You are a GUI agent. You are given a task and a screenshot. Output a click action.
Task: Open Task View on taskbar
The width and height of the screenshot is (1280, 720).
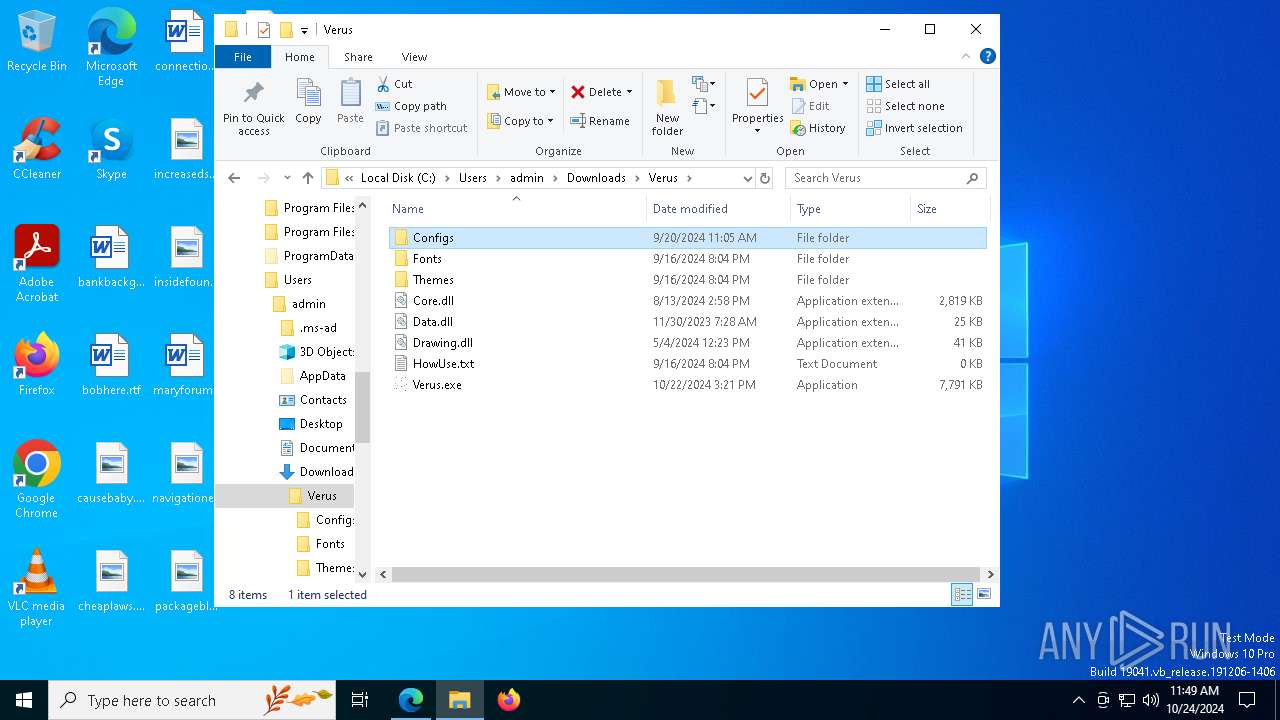pyautogui.click(x=360, y=700)
